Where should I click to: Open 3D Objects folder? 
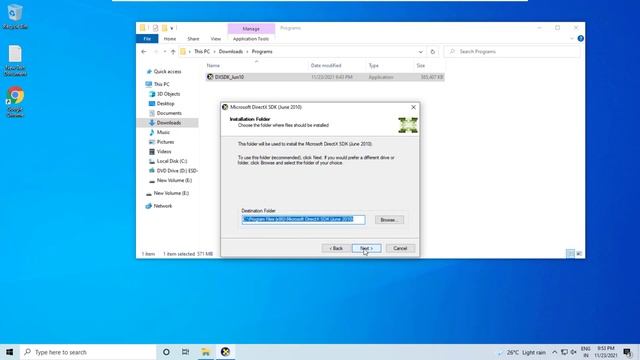[168, 94]
